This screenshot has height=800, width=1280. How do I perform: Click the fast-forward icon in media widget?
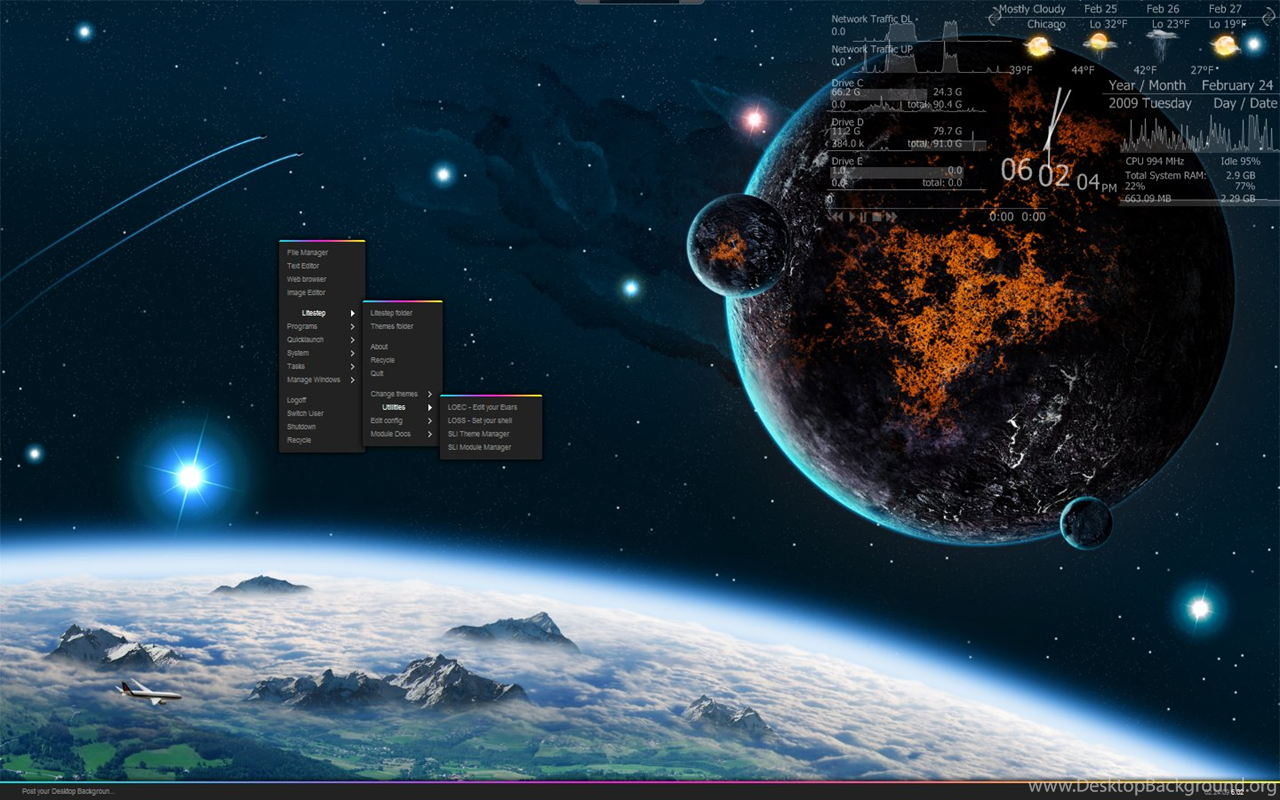click(890, 216)
